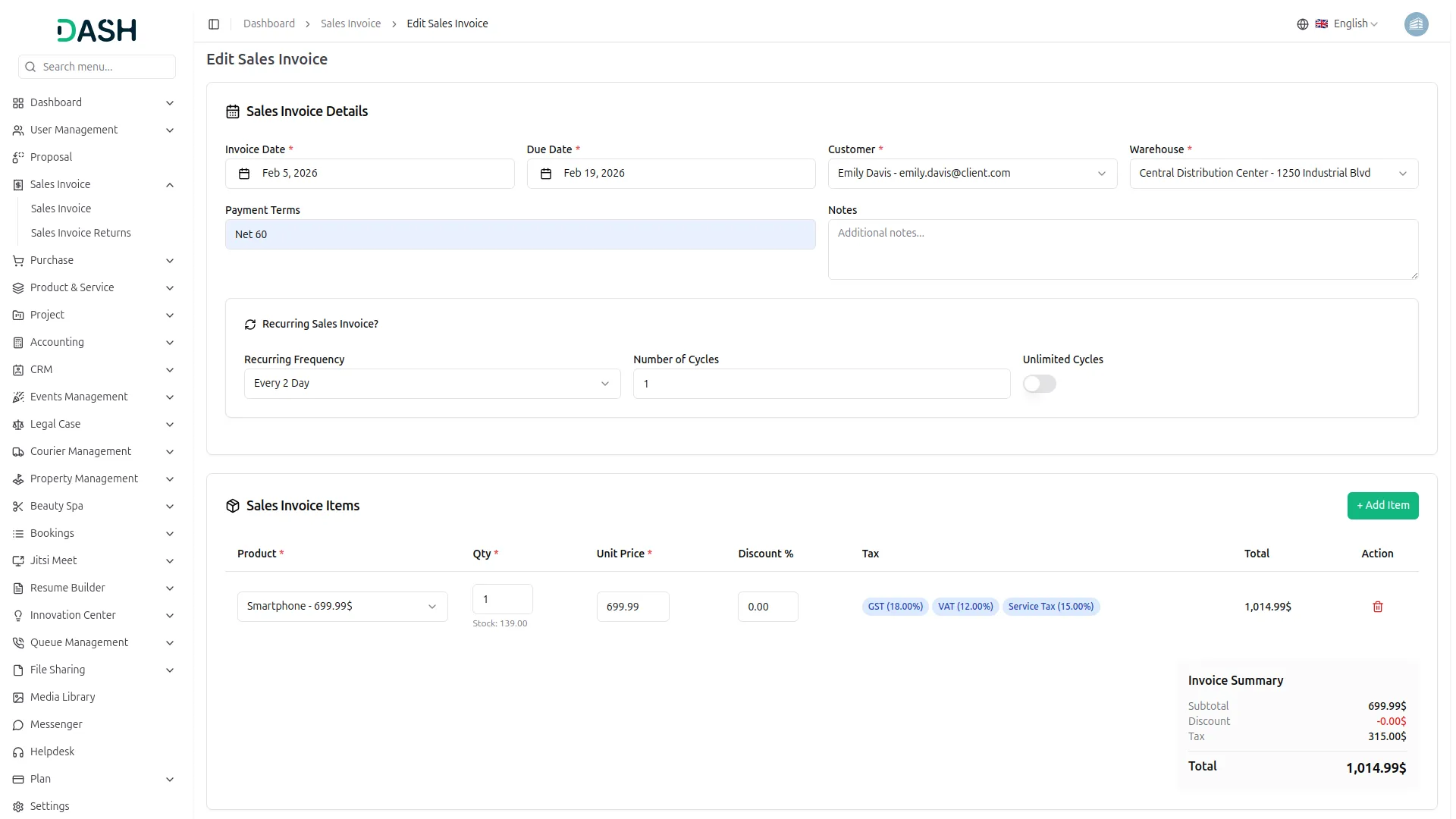Click the Media Library sidebar icon
The width and height of the screenshot is (1456, 819).
pyautogui.click(x=18, y=698)
